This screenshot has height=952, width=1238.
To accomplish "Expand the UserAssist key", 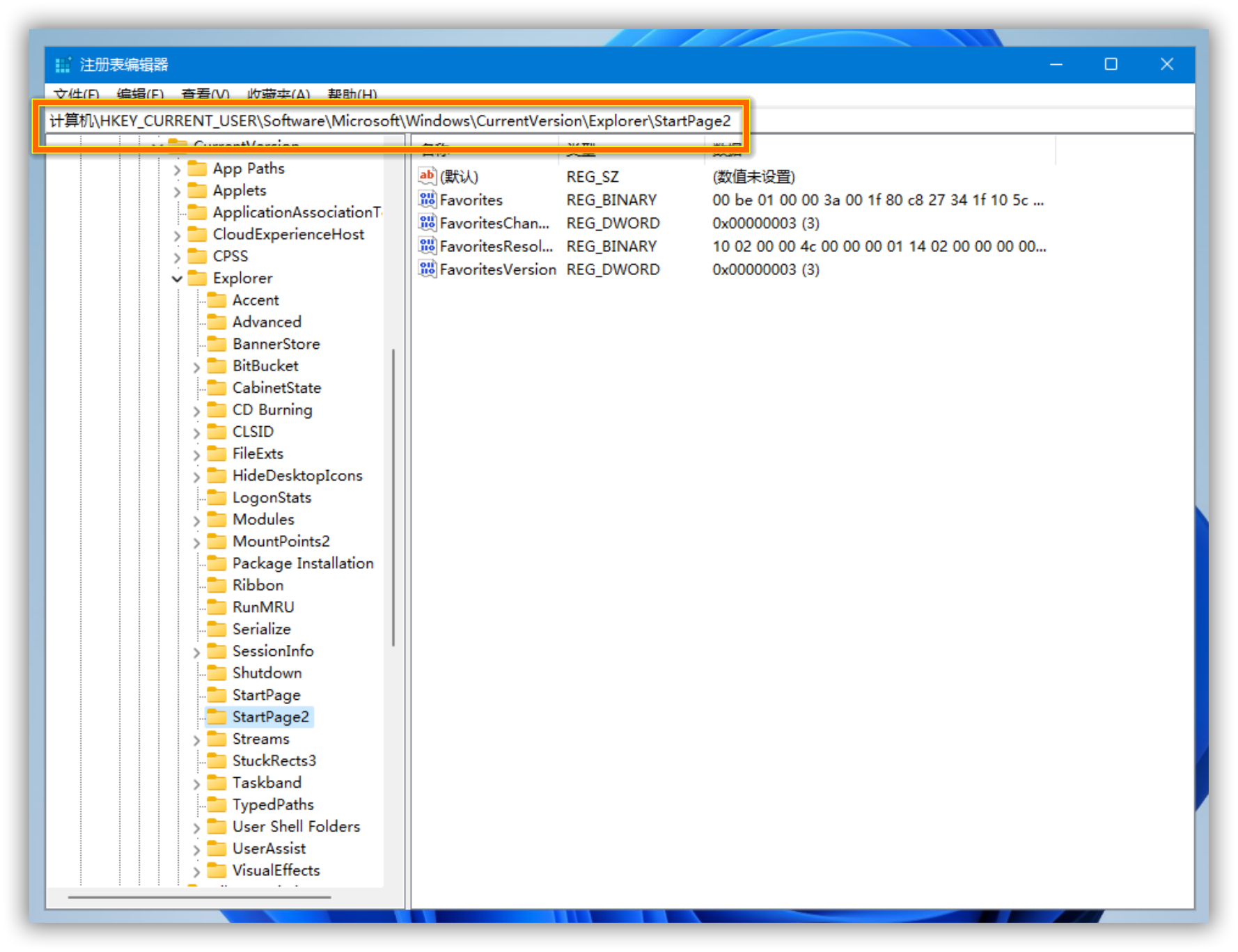I will coord(196,849).
